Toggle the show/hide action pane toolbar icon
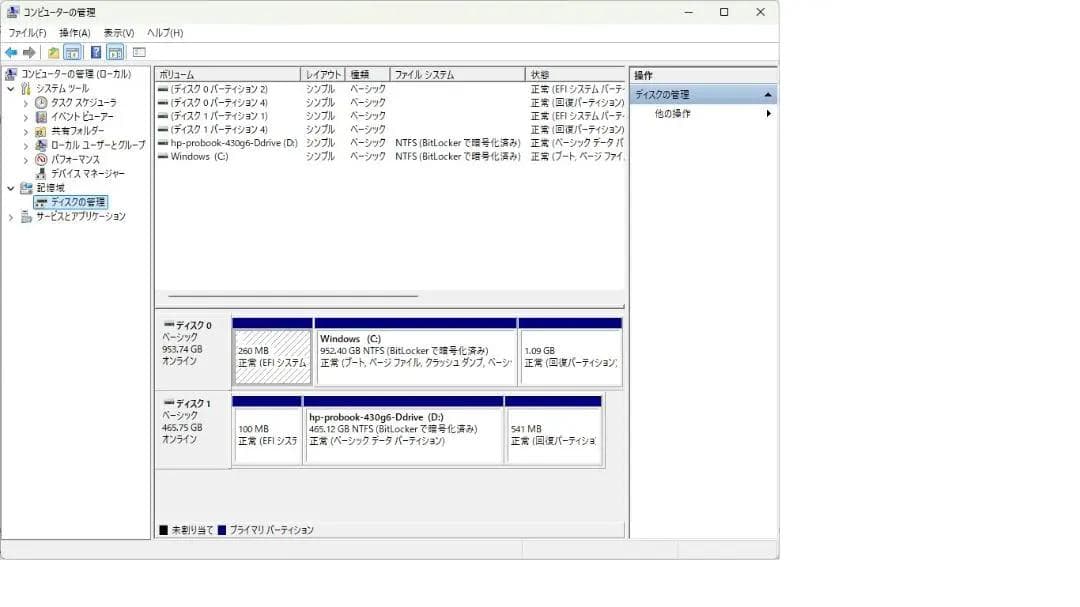Image resolution: width=1080 pixels, height=607 pixels. (x=116, y=50)
